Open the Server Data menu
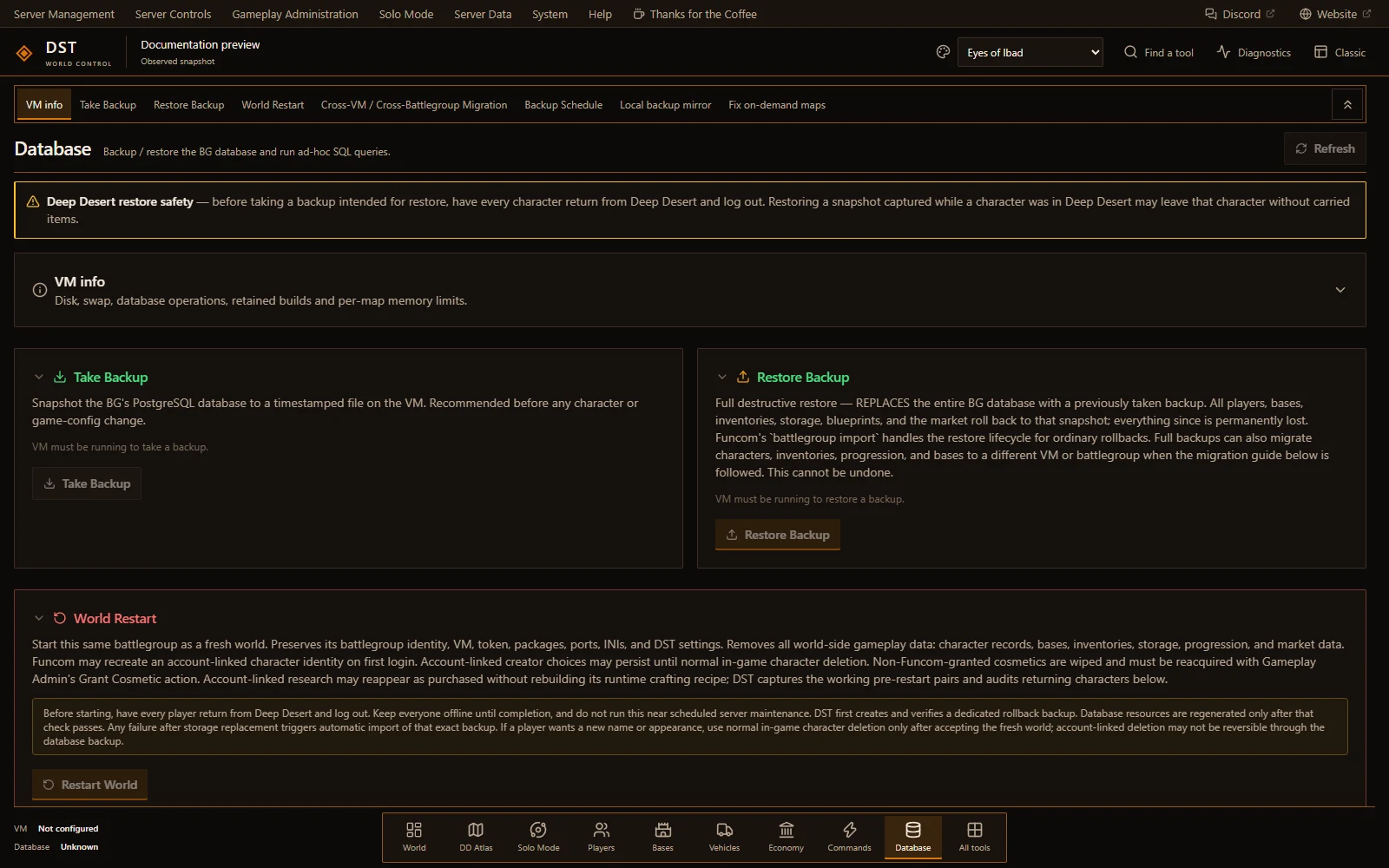 tap(483, 14)
